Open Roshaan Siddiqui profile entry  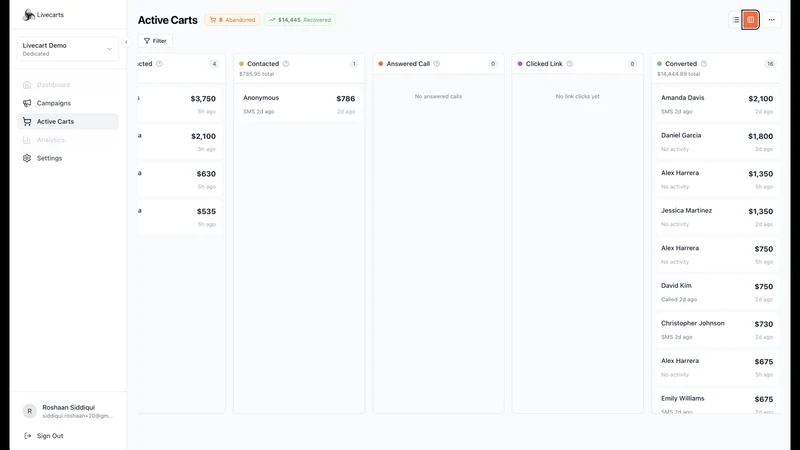[x=68, y=411]
